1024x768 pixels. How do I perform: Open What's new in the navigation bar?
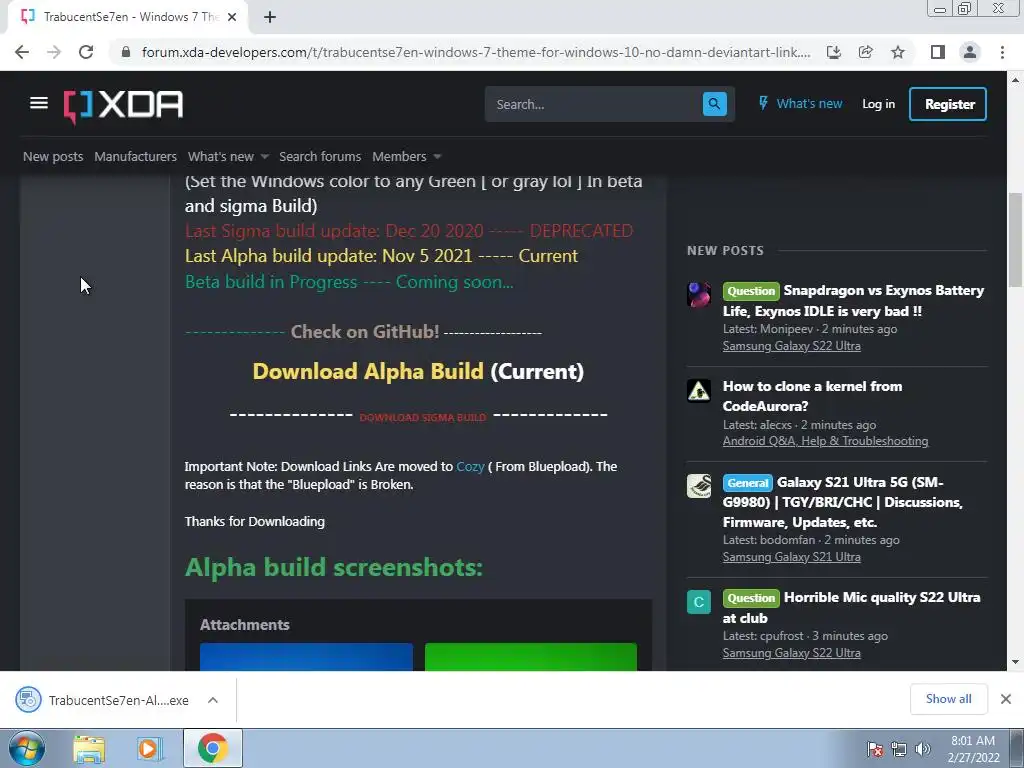click(x=221, y=157)
